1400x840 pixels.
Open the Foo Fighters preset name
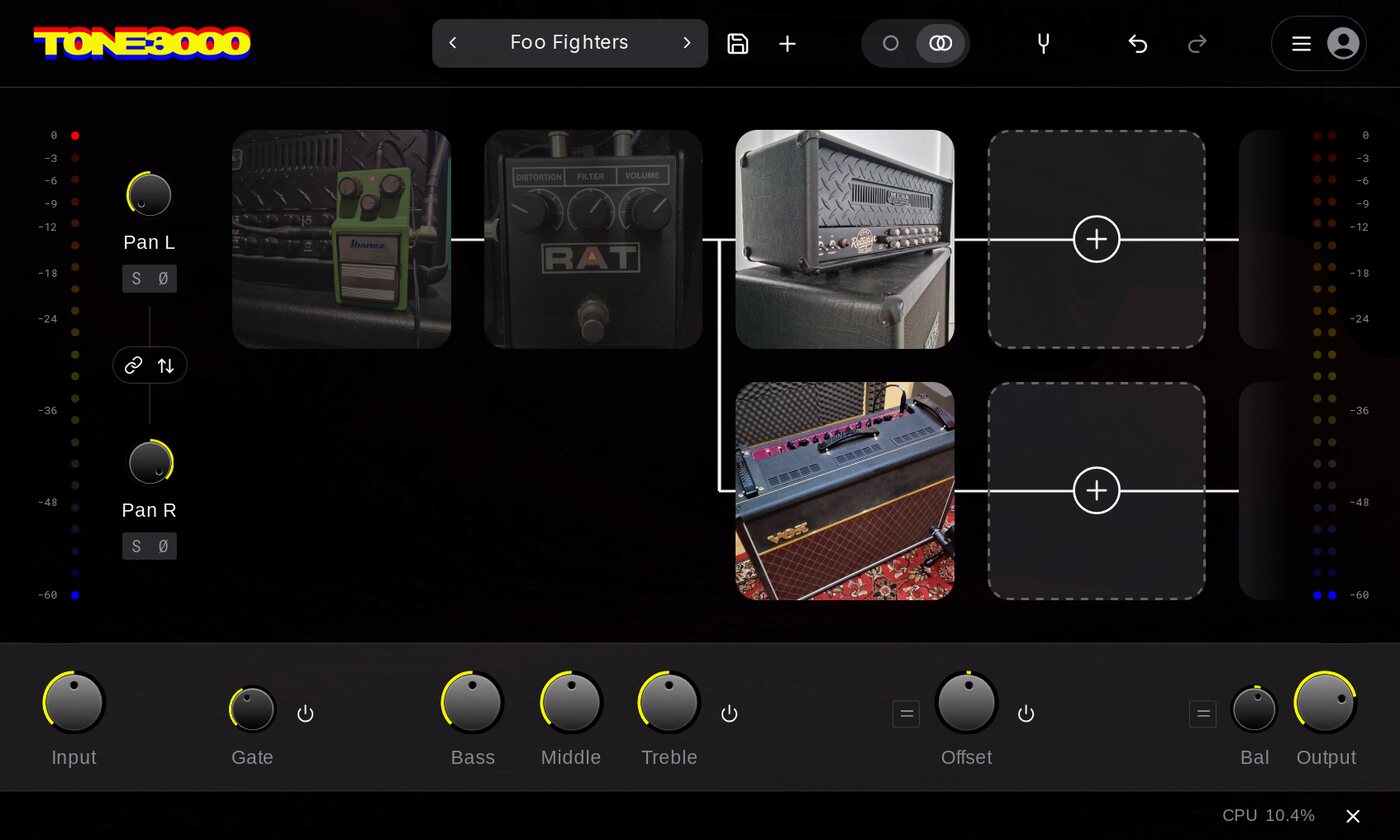pyautogui.click(x=569, y=43)
